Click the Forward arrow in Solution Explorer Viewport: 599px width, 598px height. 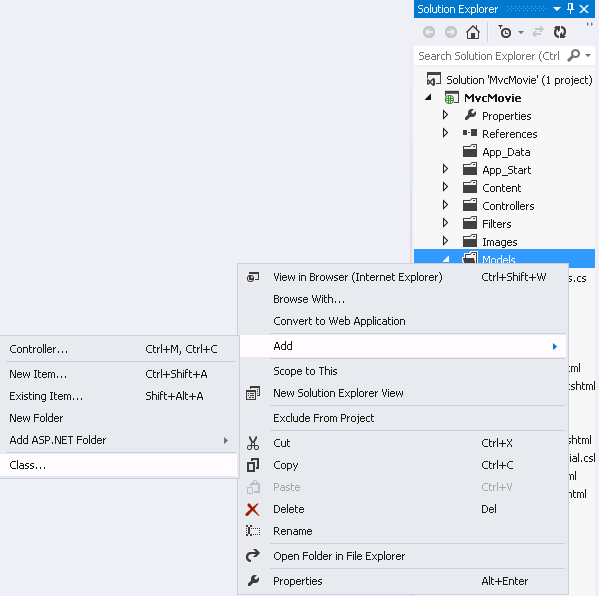tap(451, 32)
